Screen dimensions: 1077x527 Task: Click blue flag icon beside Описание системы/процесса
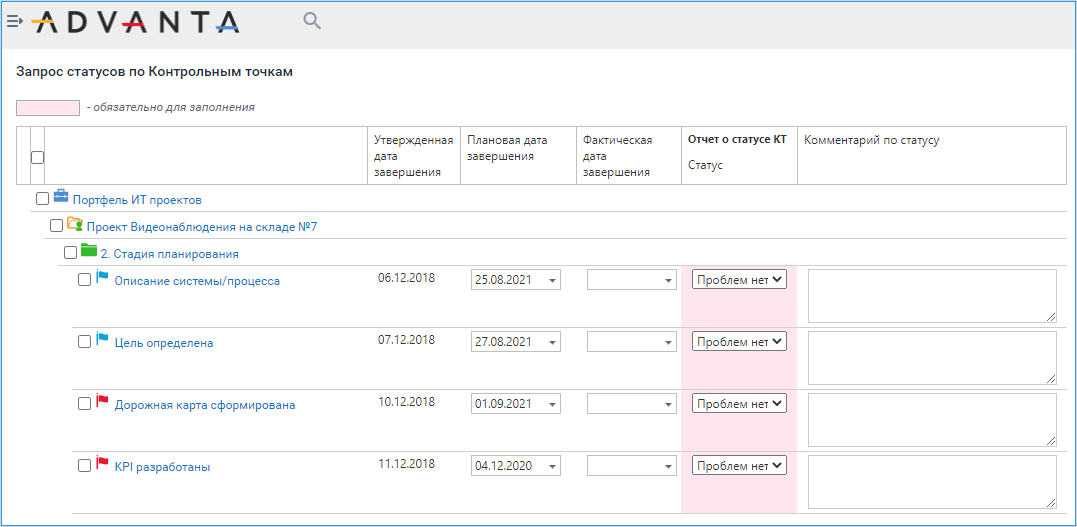tap(102, 278)
